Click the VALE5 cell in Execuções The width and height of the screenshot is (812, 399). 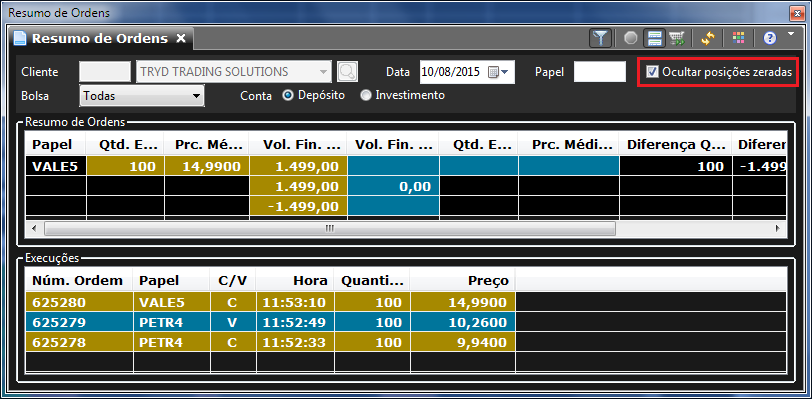(x=171, y=303)
